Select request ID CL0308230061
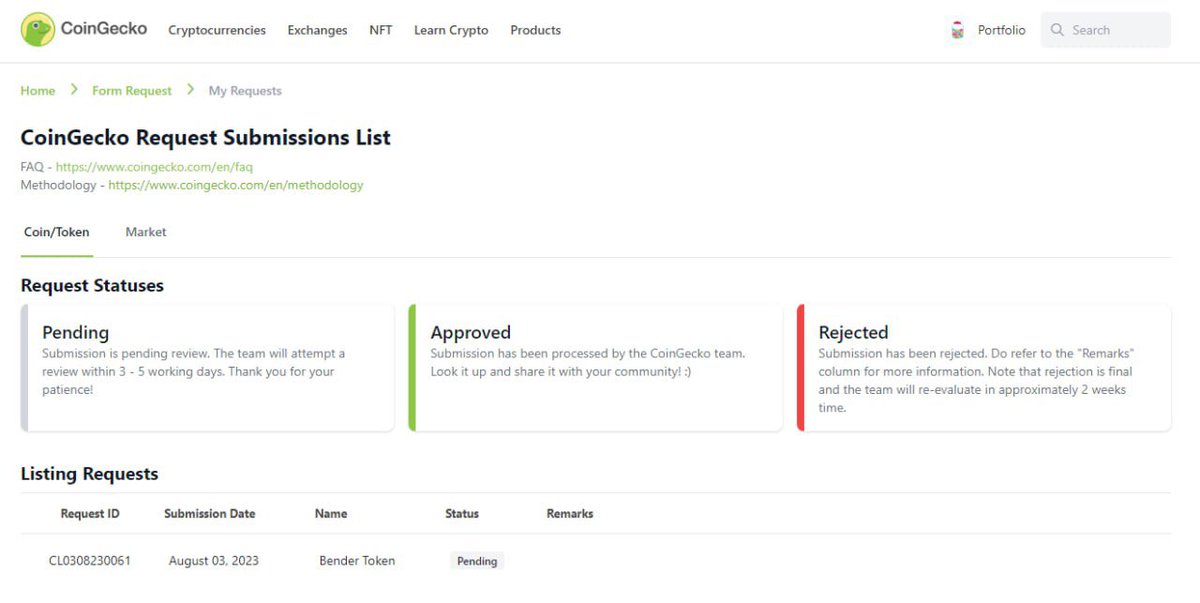This screenshot has height=603, width=1200. point(90,561)
